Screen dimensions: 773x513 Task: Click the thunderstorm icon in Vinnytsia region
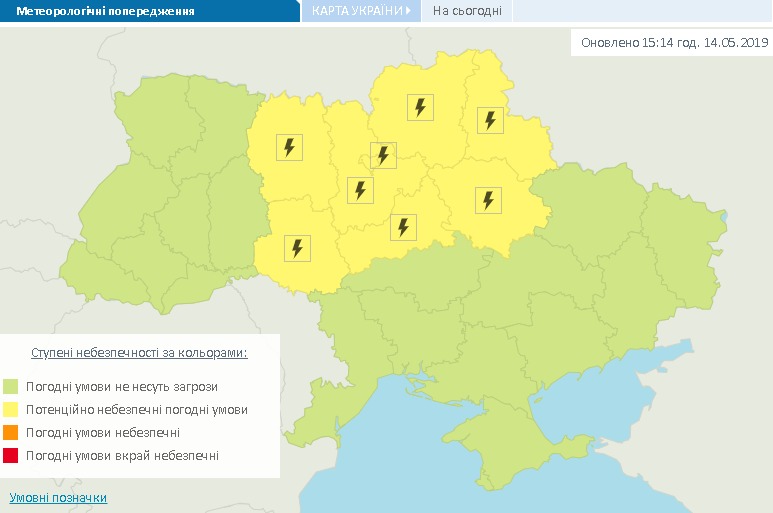pos(296,247)
